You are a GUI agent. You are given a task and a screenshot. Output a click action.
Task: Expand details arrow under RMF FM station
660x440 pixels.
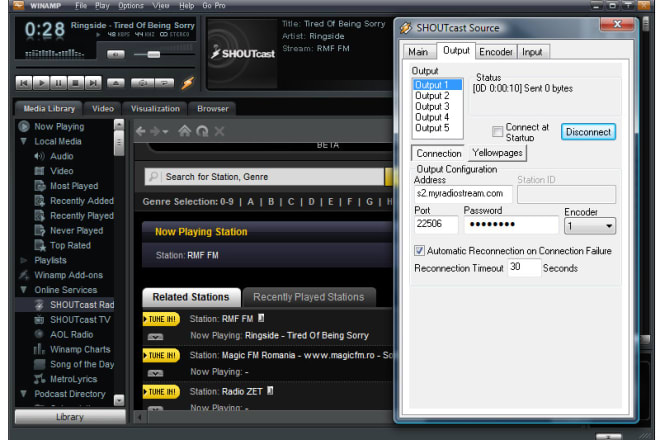(x=155, y=337)
